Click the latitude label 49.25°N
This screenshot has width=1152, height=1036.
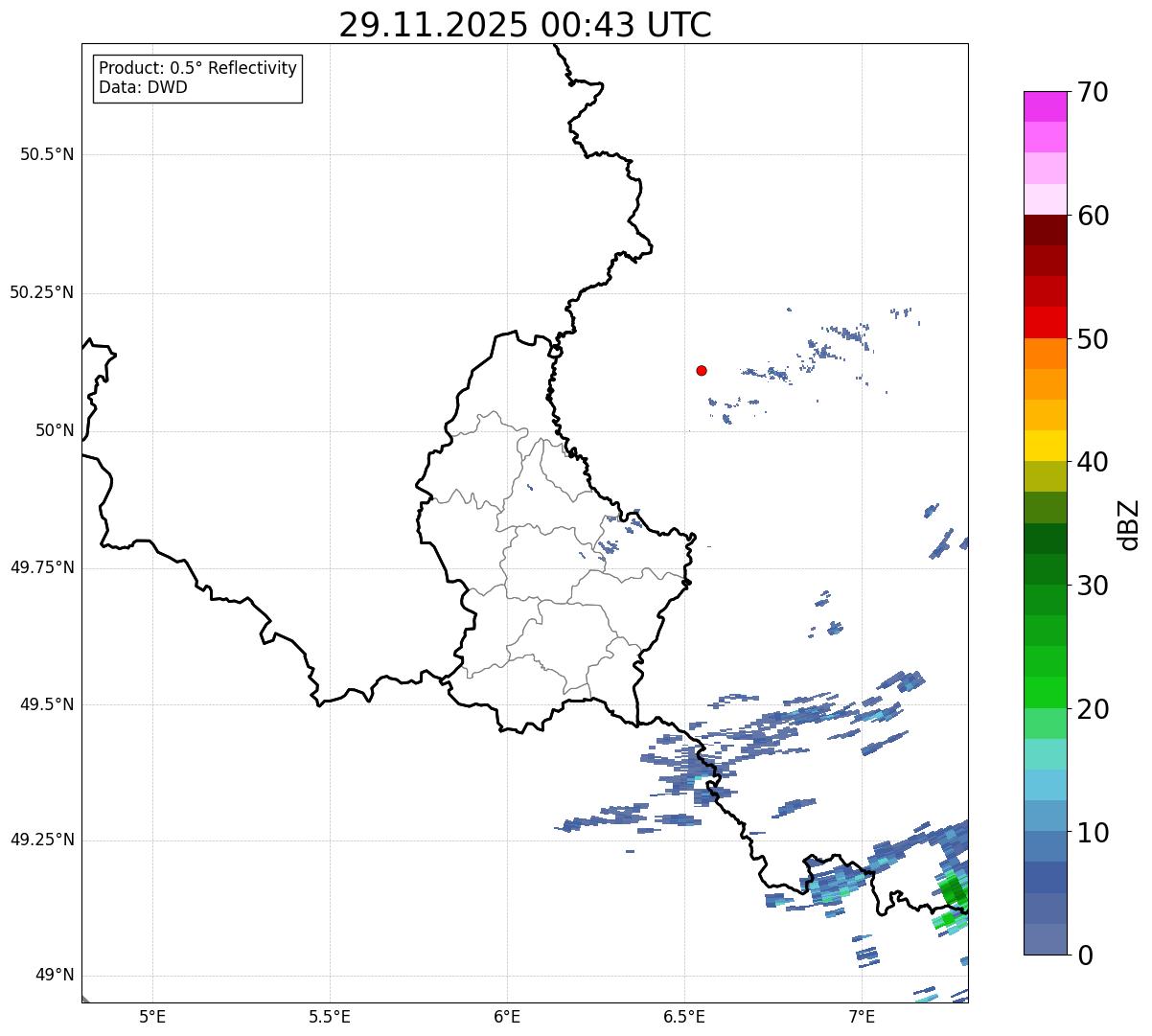pyautogui.click(x=41, y=840)
